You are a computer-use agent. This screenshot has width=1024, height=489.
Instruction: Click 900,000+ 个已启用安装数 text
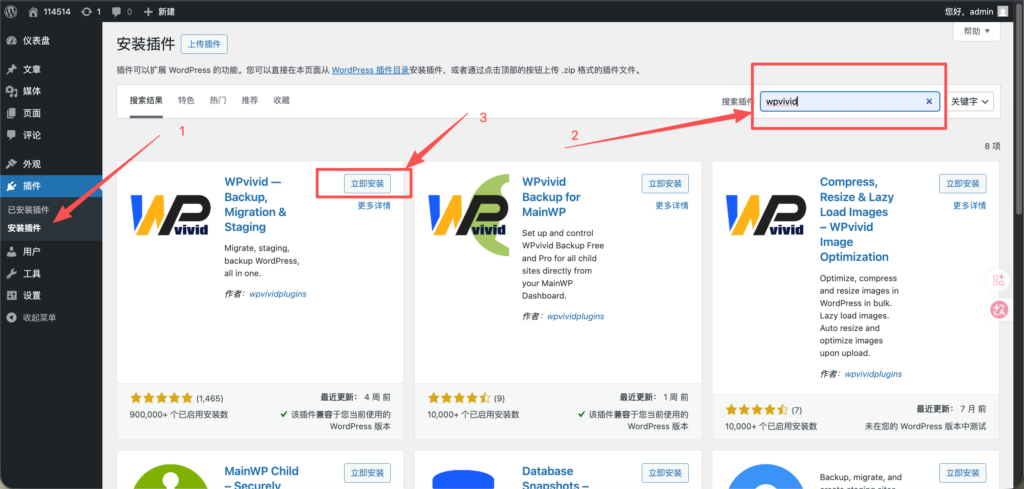(x=179, y=415)
